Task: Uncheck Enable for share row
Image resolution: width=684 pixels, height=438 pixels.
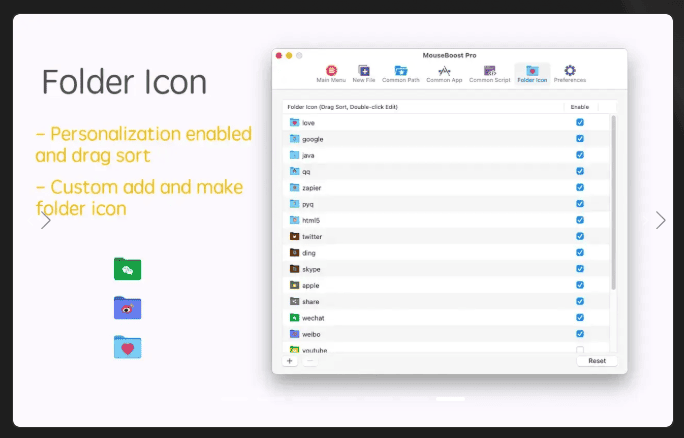Action: [580, 301]
